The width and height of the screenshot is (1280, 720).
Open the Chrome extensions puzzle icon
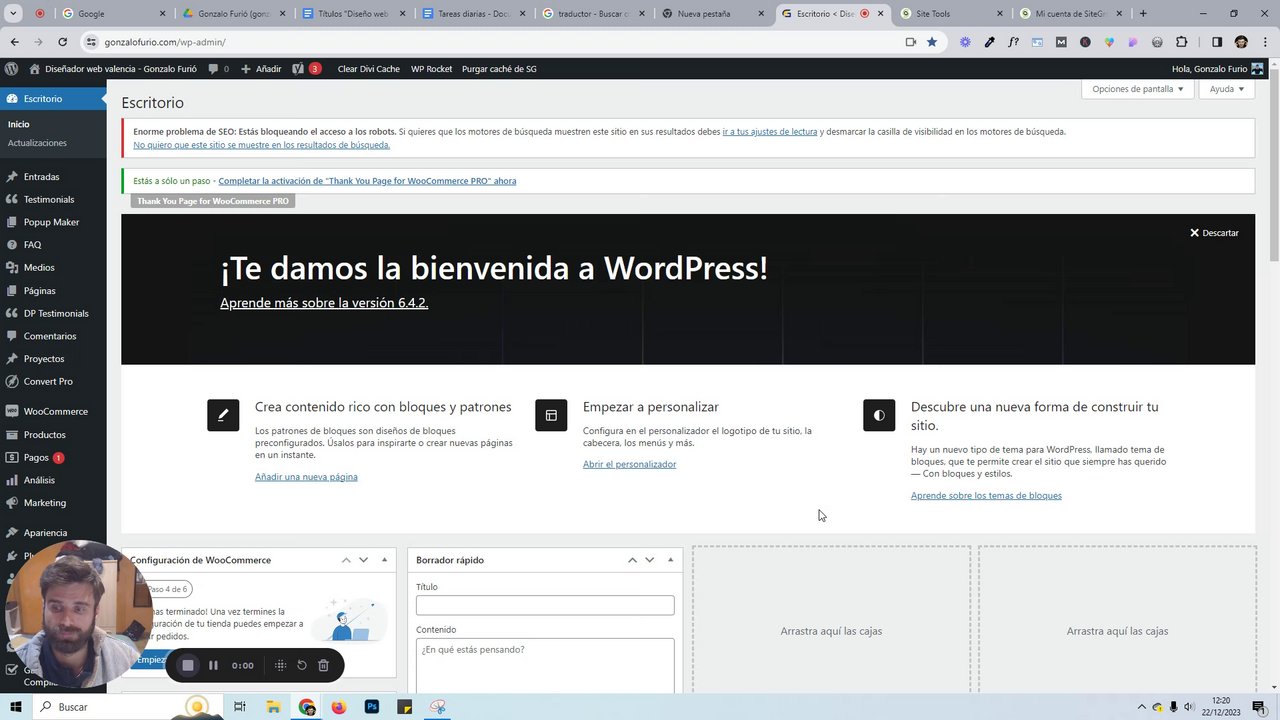pyautogui.click(x=1181, y=42)
